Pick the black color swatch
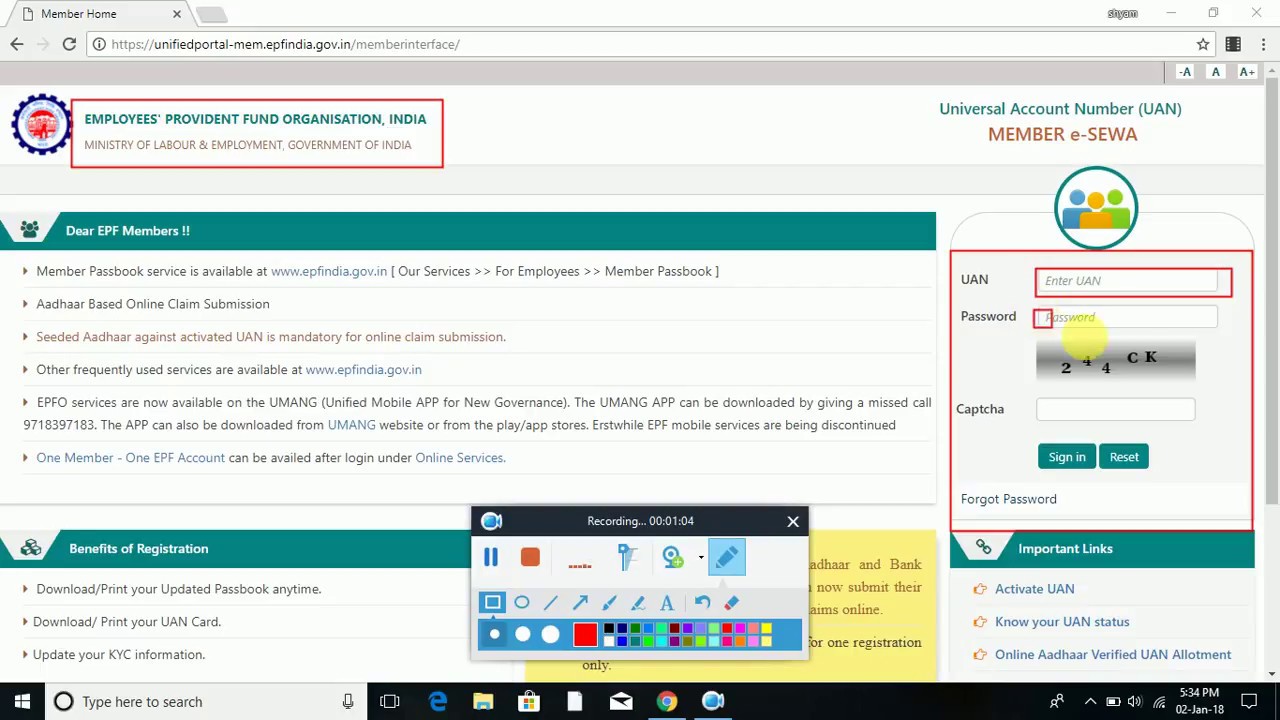The height and width of the screenshot is (720, 1280). point(609,628)
